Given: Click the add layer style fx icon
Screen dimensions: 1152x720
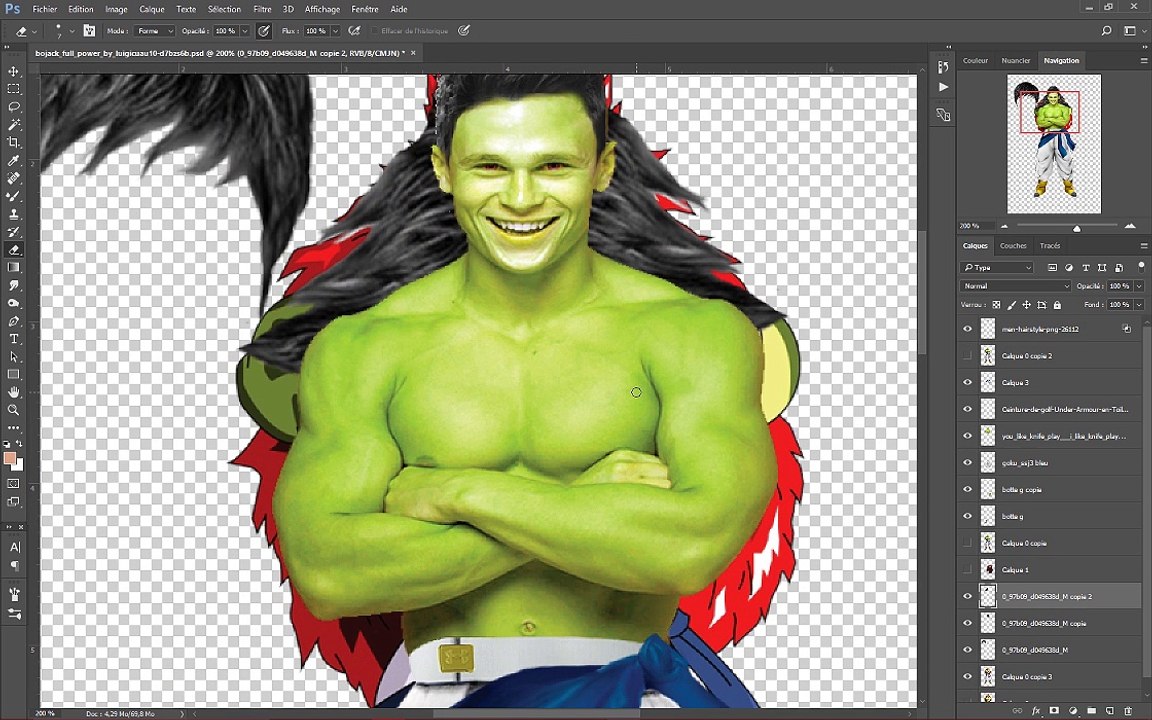Looking at the screenshot, I should tap(1036, 711).
